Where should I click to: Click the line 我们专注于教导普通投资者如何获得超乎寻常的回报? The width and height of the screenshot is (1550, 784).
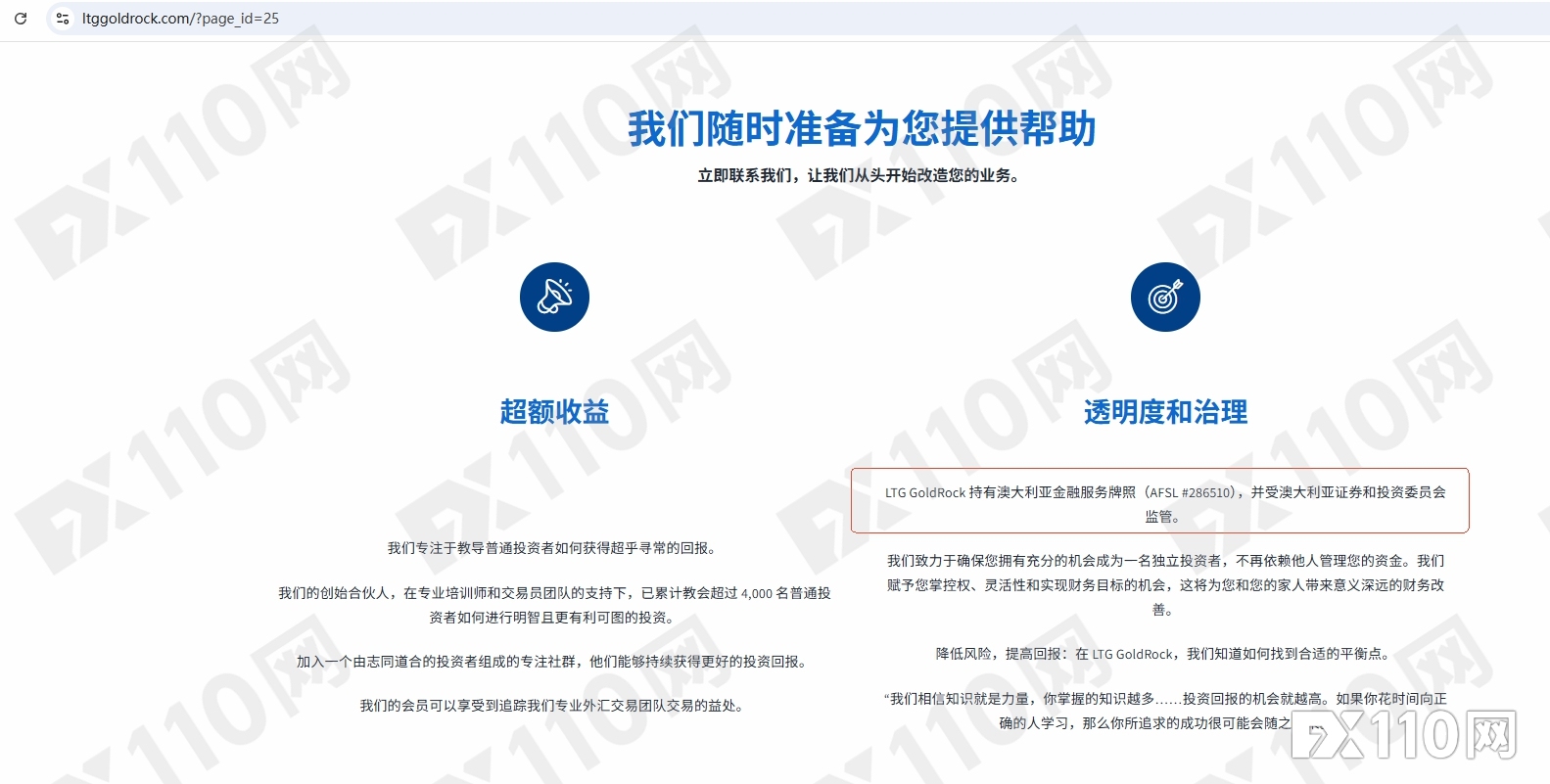pos(554,548)
